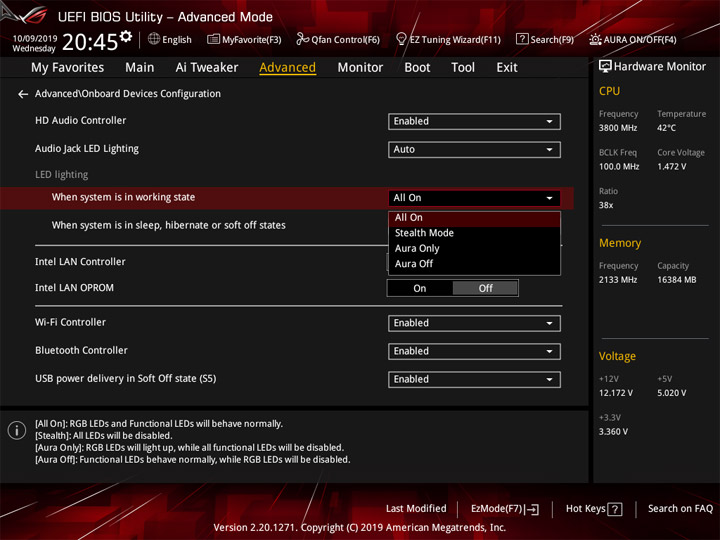This screenshot has width=720, height=540.
Task: Click the Hardware Monitor screen icon
Action: 605,67
